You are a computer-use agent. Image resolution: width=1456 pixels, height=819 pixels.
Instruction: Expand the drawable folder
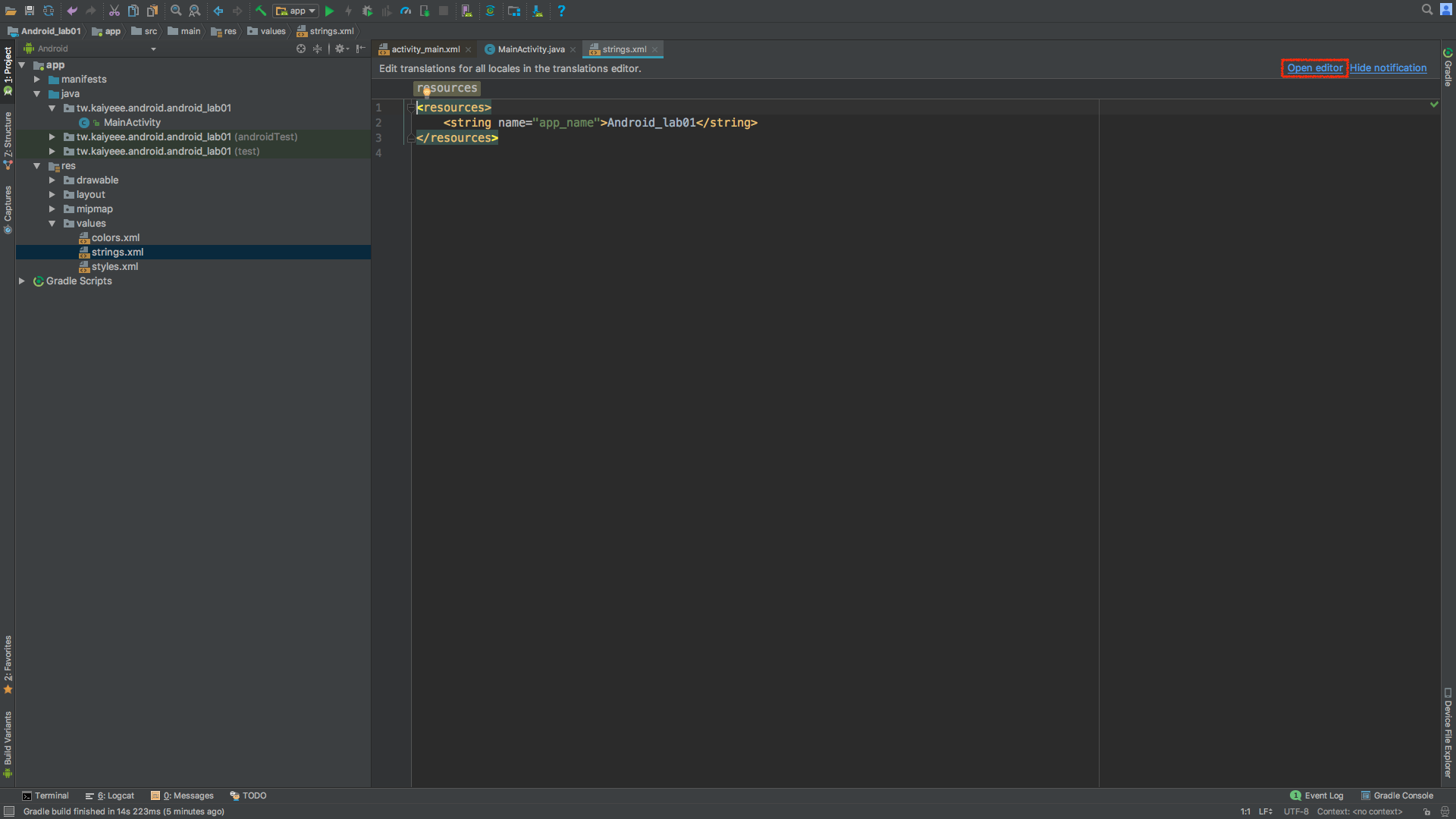[52, 180]
